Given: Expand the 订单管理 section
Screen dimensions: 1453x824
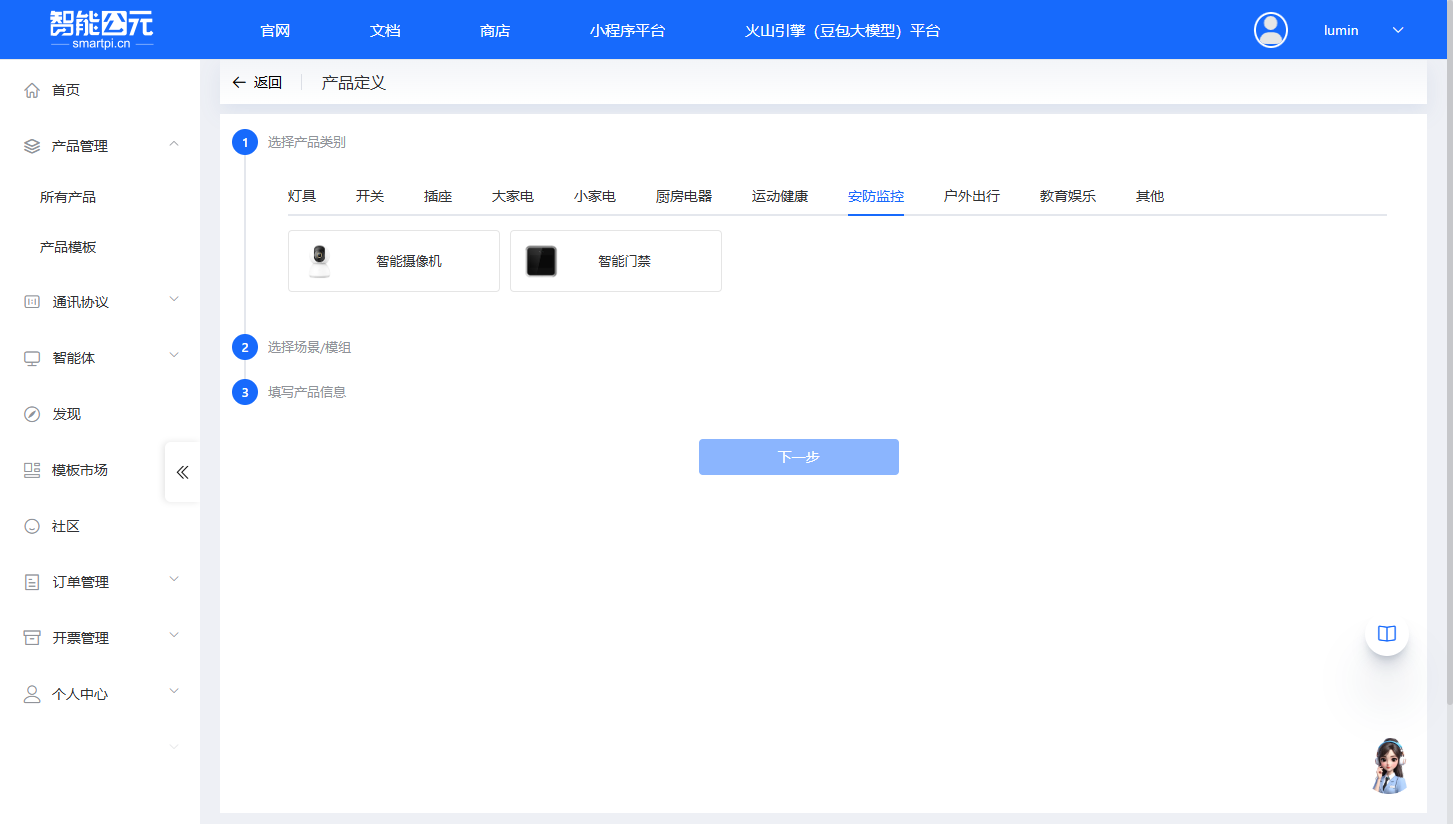Looking at the screenshot, I should [x=174, y=580].
